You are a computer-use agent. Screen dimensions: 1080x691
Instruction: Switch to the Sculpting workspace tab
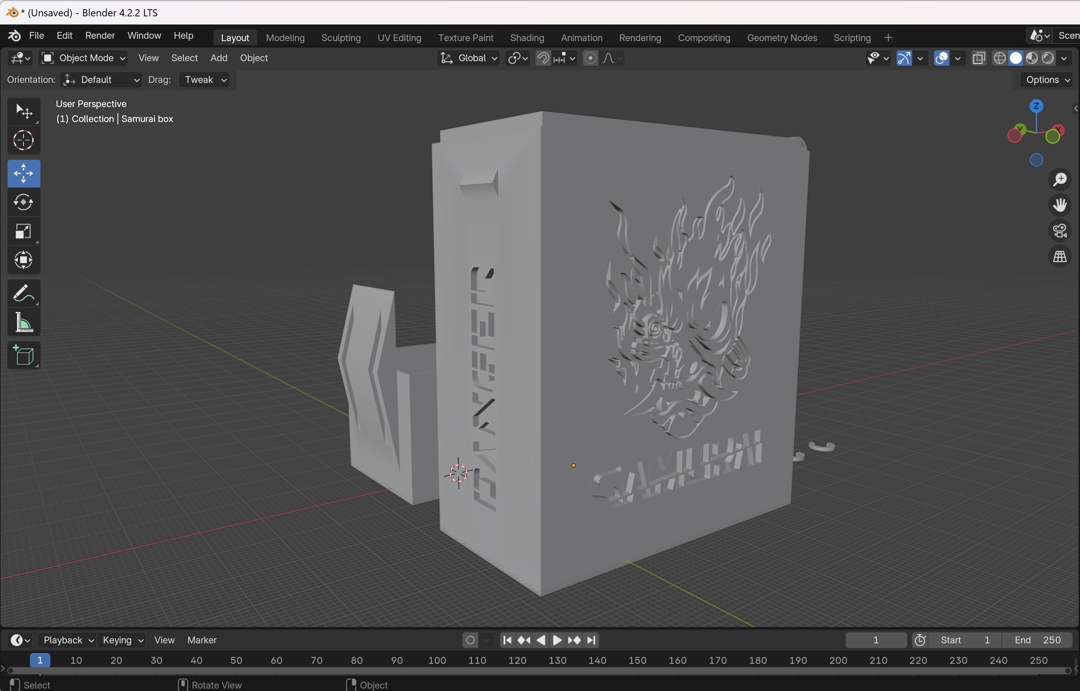[340, 38]
